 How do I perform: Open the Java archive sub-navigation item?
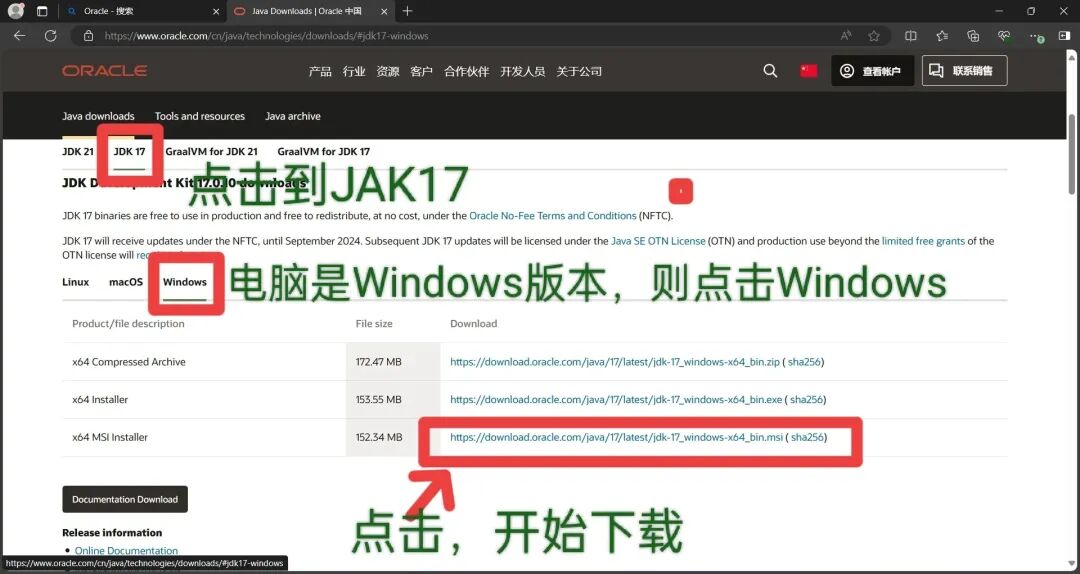(293, 116)
